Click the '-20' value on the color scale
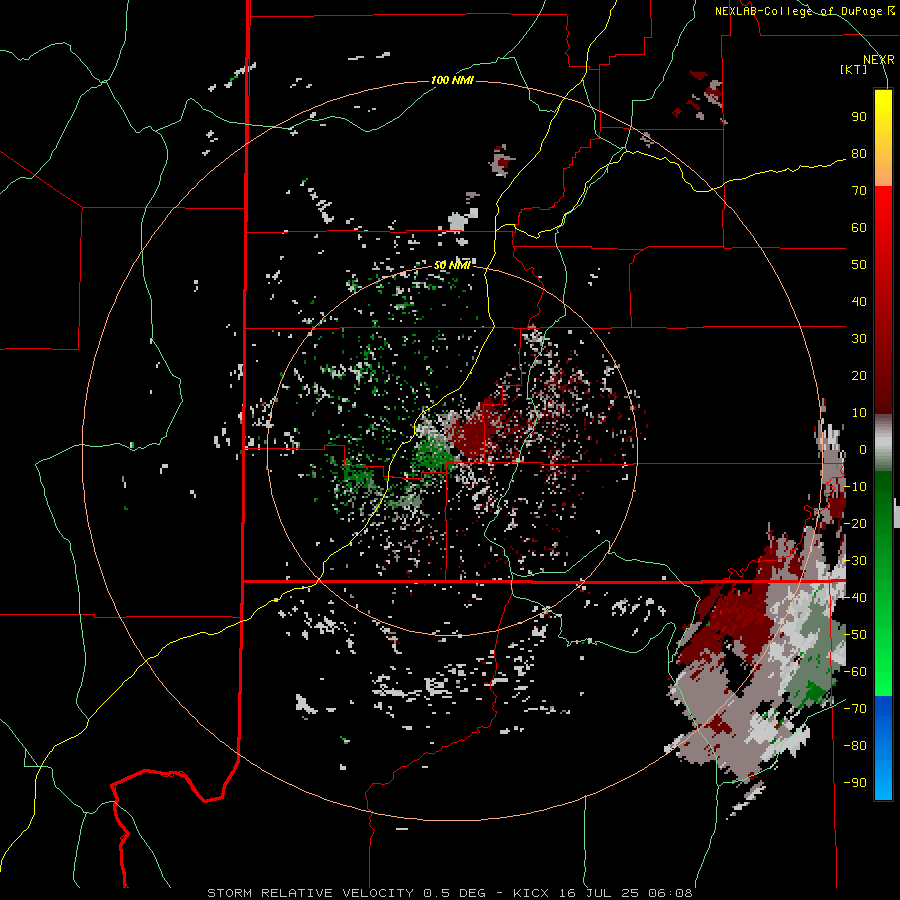Image resolution: width=900 pixels, height=900 pixels. click(855, 523)
